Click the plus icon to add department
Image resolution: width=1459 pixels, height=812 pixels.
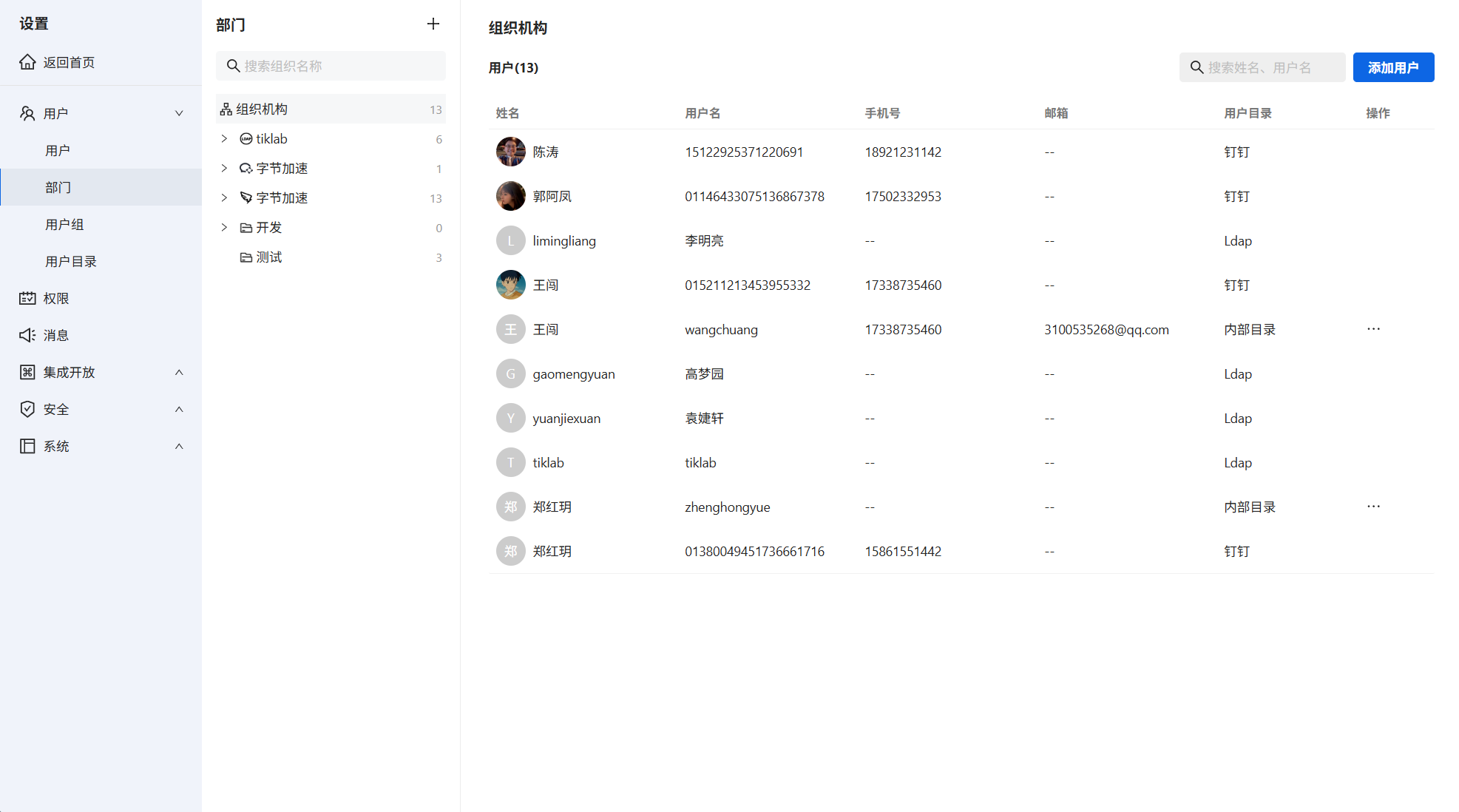click(433, 24)
